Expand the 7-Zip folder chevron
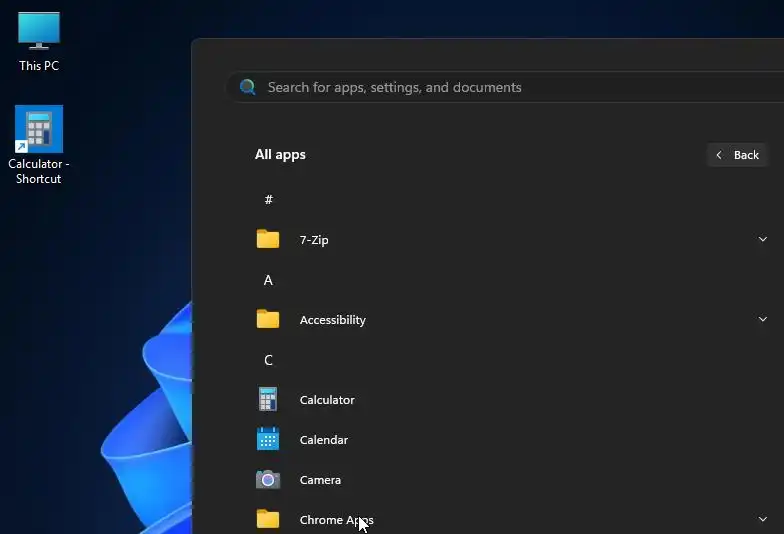Screen dimensions: 784x534 click(762, 239)
